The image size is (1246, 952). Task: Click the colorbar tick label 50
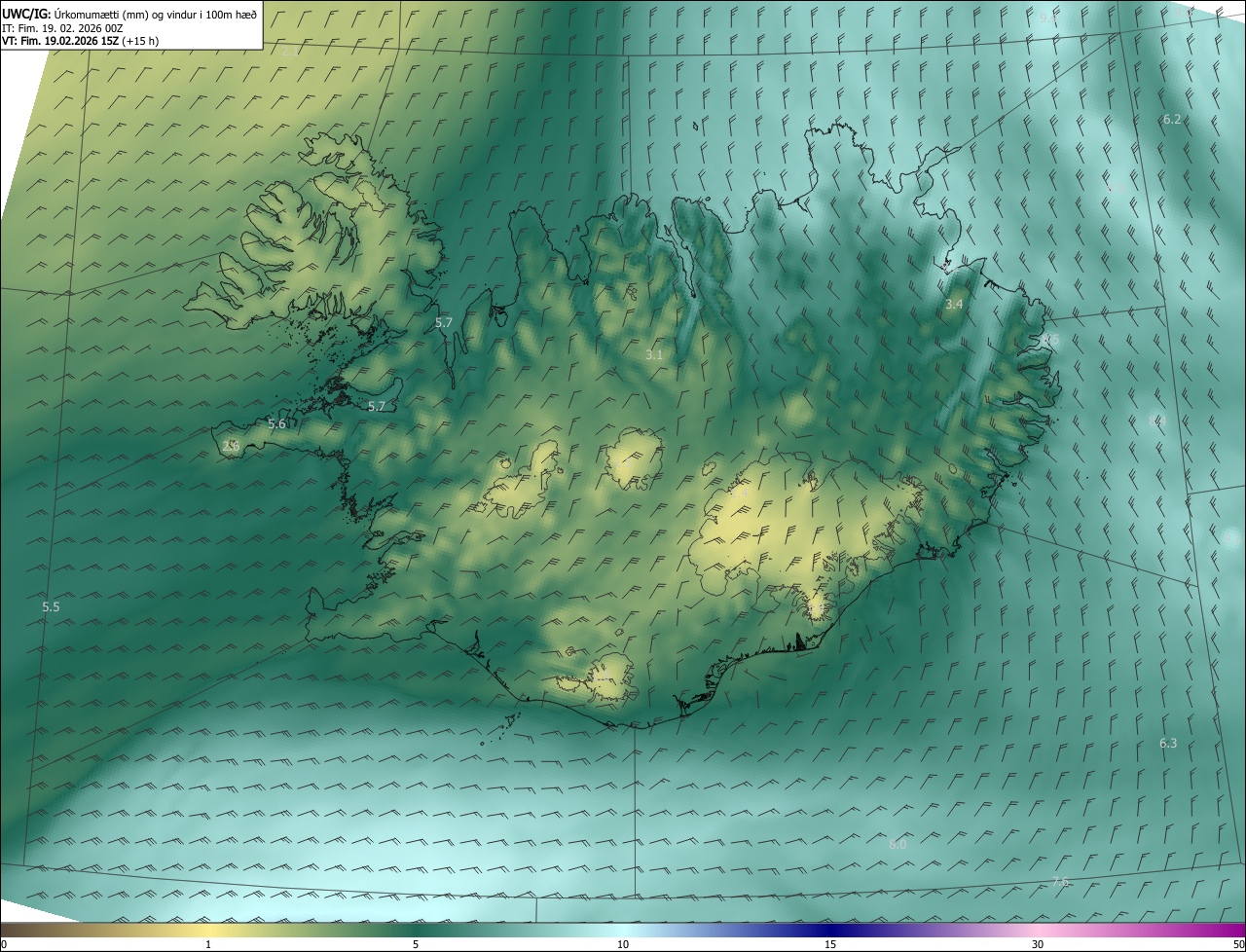(1238, 945)
